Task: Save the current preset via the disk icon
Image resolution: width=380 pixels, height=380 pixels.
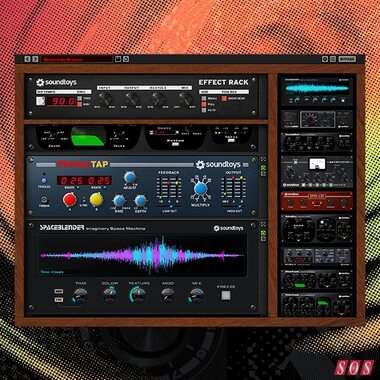Action: pos(118,59)
